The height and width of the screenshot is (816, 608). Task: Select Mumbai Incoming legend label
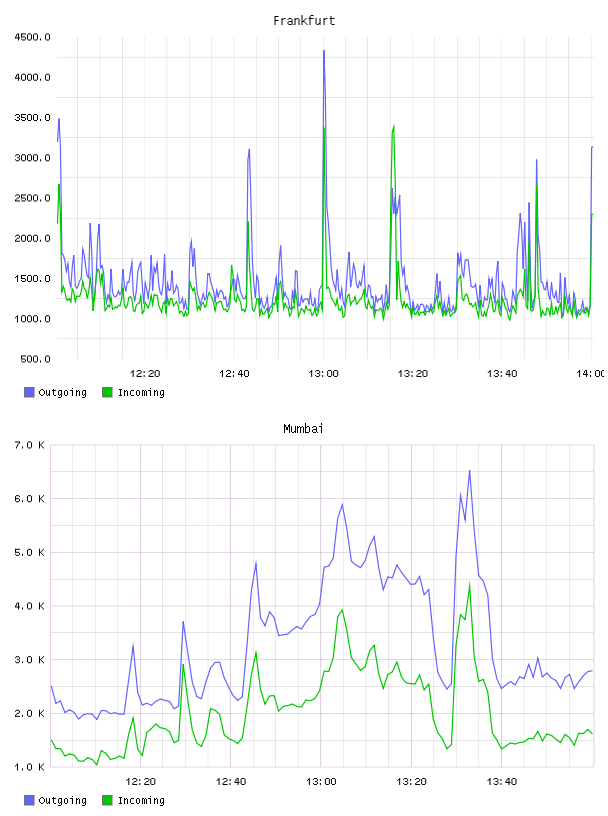pos(141,801)
